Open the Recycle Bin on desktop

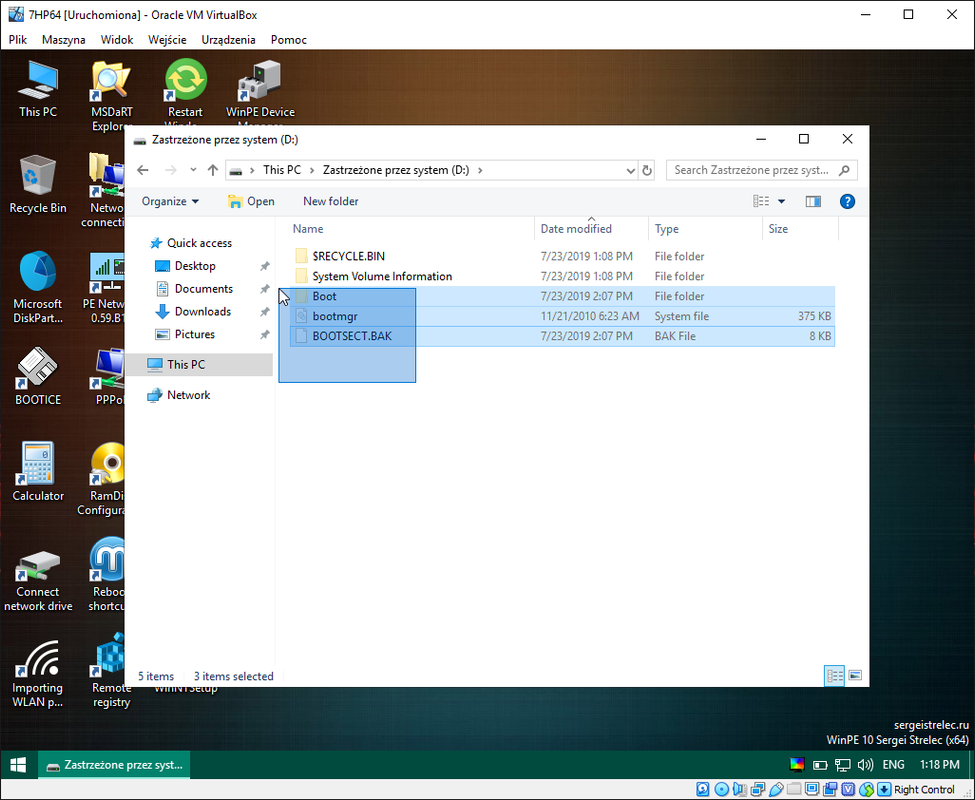38,184
